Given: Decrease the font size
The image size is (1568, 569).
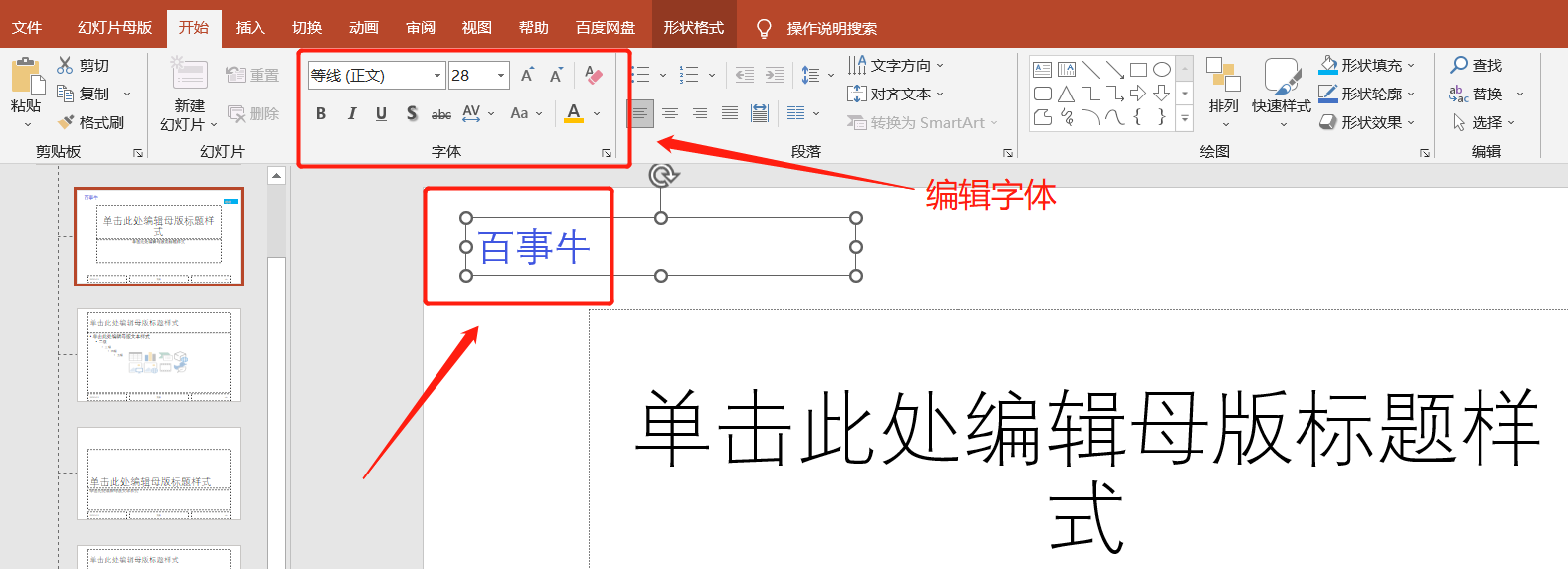Looking at the screenshot, I should (x=556, y=75).
